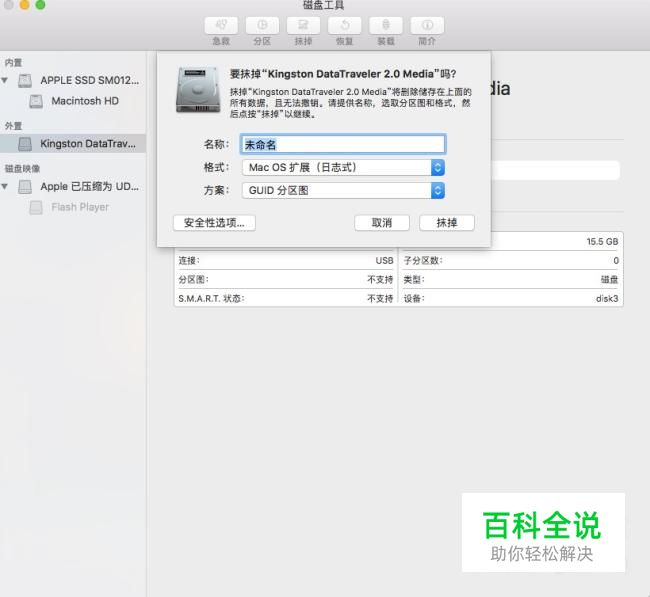Open the 方案 GUID 分区图 dropdown

[343, 190]
